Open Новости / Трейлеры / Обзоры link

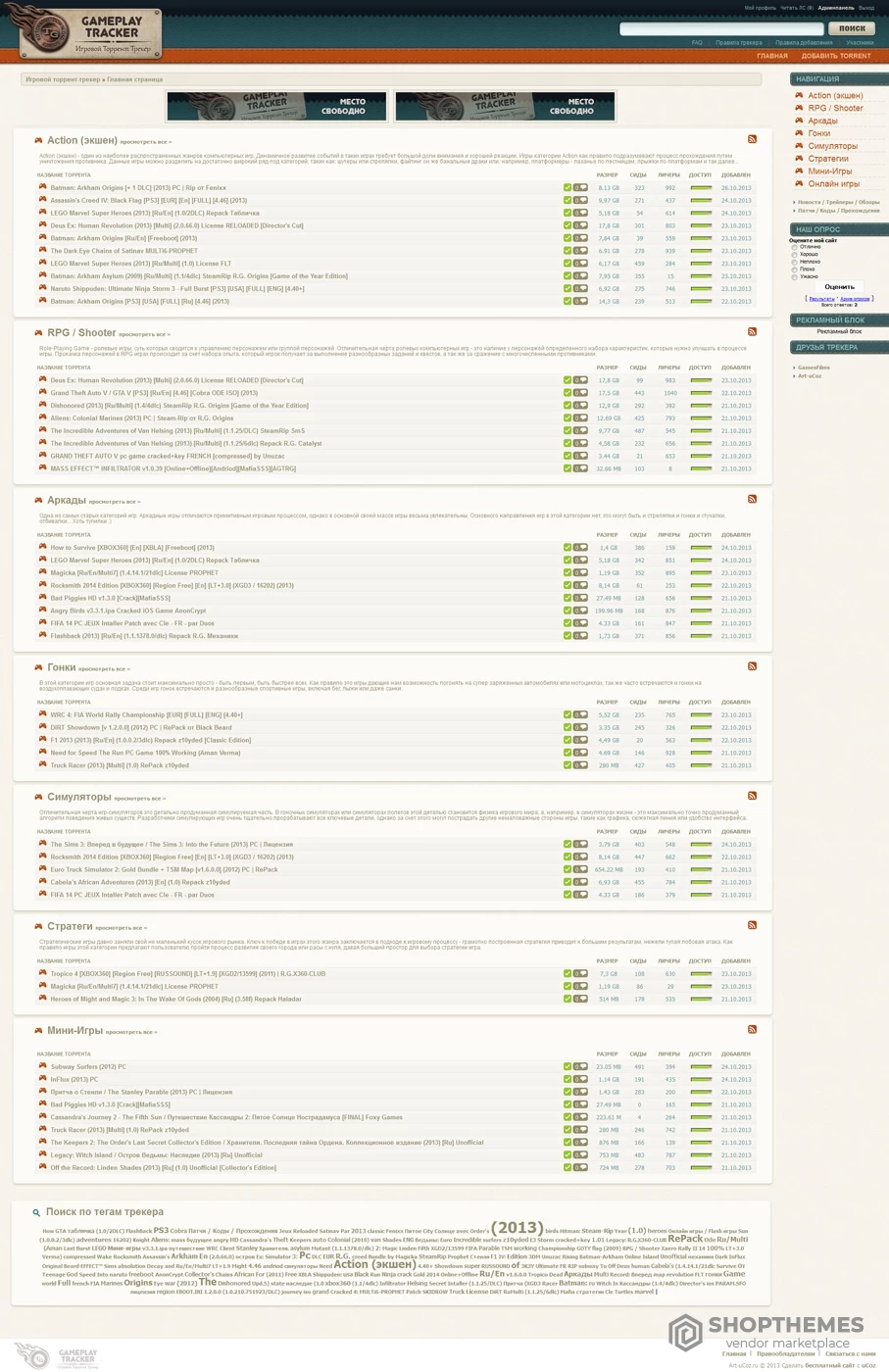point(838,202)
